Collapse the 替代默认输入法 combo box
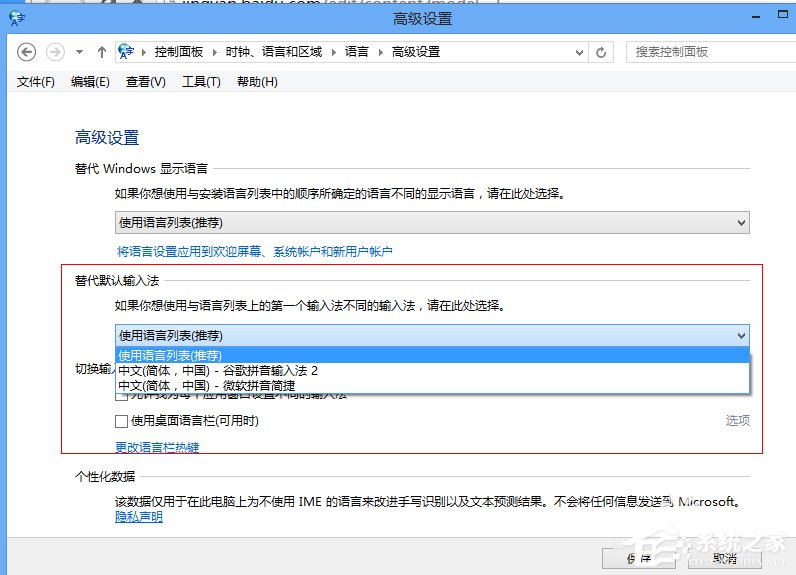The width and height of the screenshot is (796, 575). pos(740,336)
